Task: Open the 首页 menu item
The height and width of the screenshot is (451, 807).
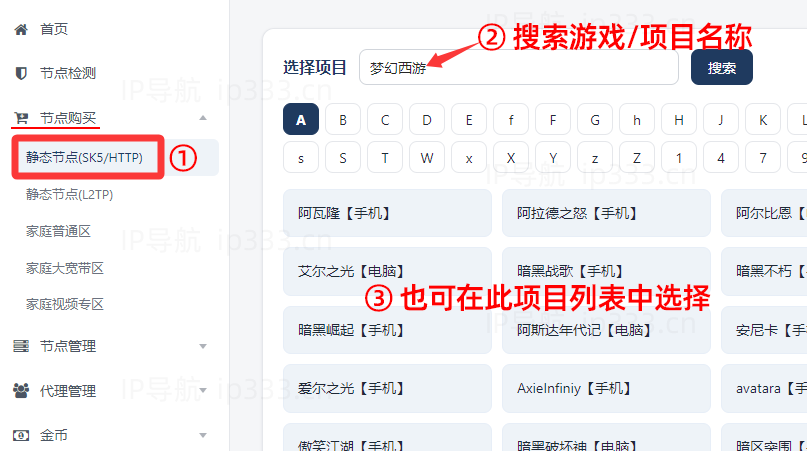Action: tap(54, 29)
